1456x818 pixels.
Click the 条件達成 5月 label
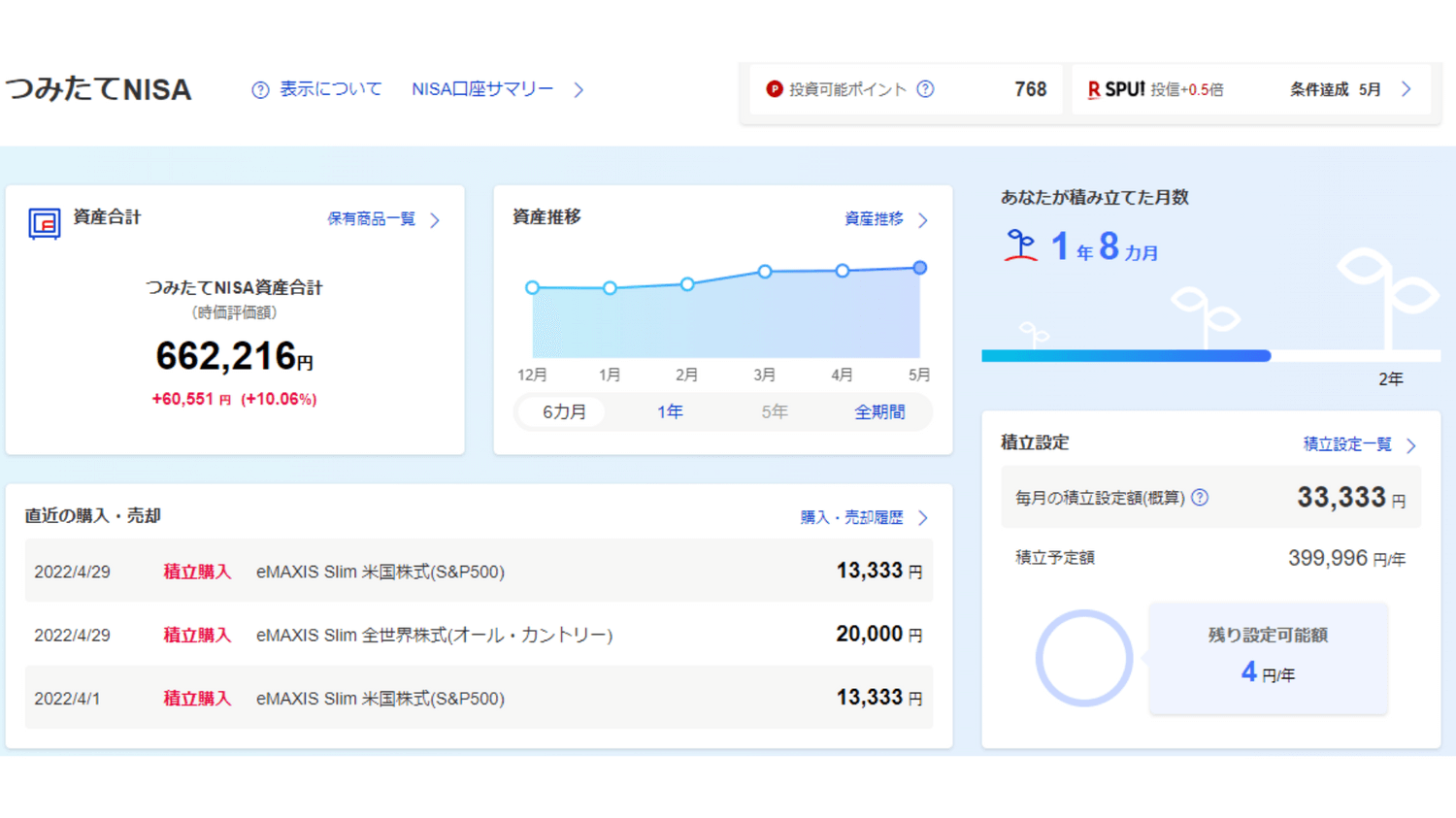click(x=1335, y=89)
